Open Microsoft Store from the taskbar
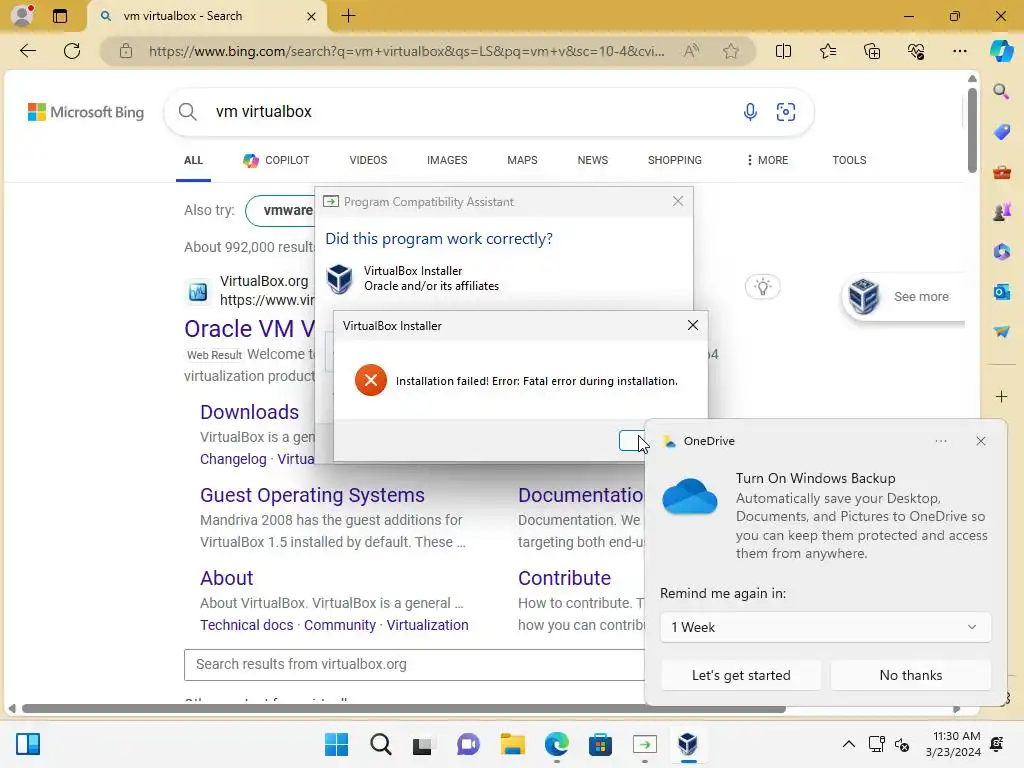The image size is (1024, 768). point(600,744)
